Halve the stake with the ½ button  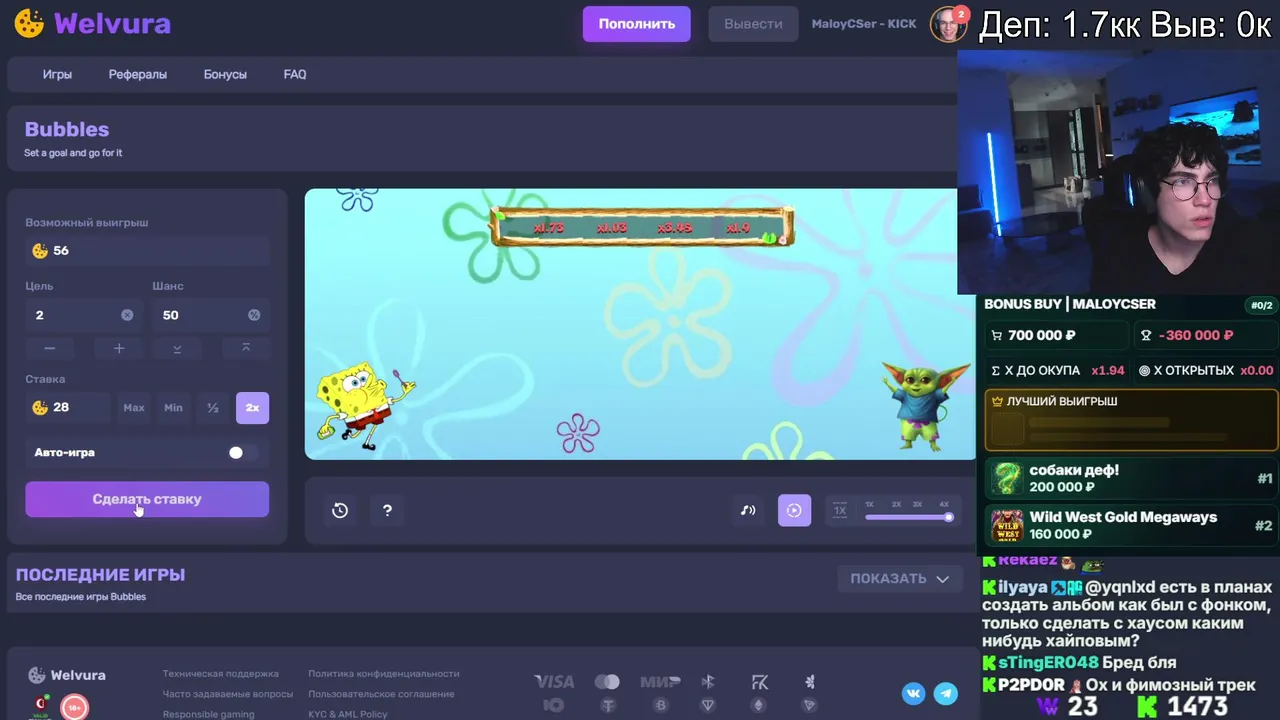tap(213, 407)
